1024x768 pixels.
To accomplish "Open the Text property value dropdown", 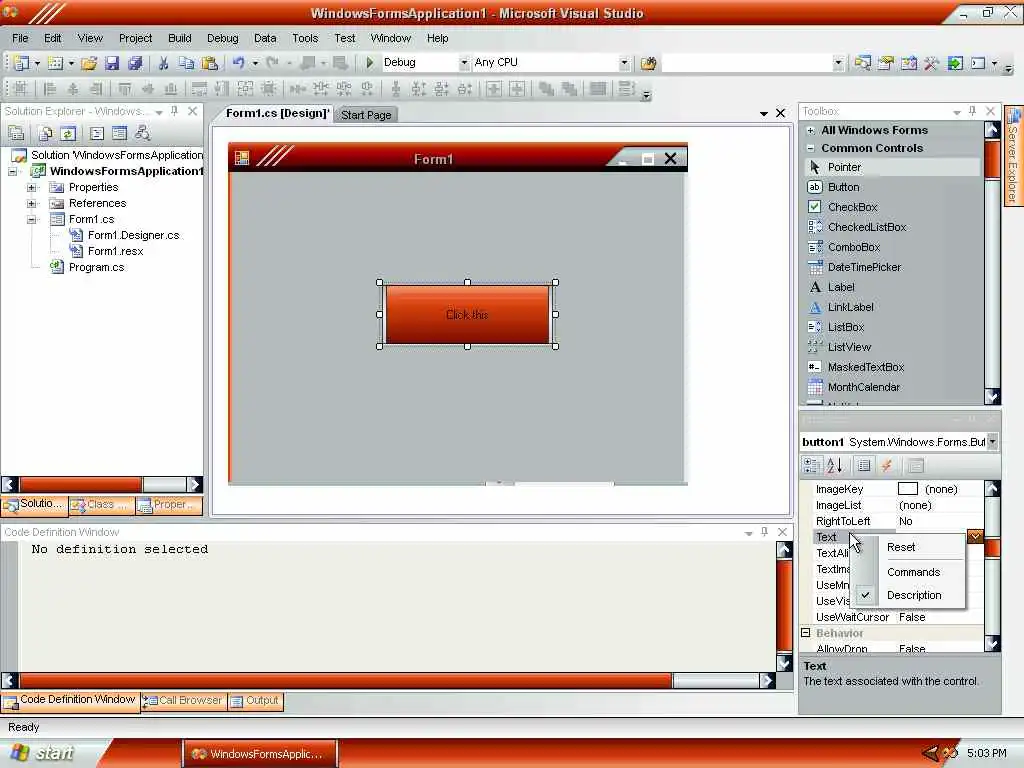I will pyautogui.click(x=975, y=537).
